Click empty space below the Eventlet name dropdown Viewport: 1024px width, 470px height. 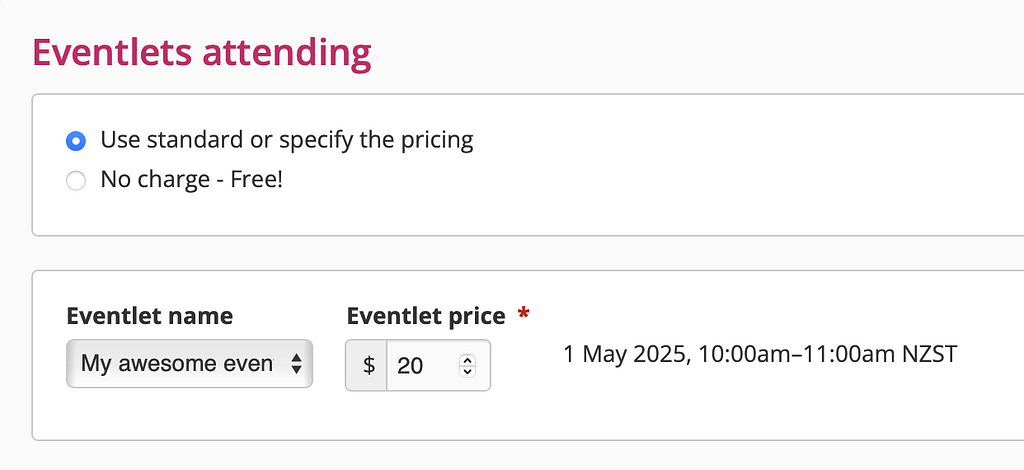[x=180, y=415]
